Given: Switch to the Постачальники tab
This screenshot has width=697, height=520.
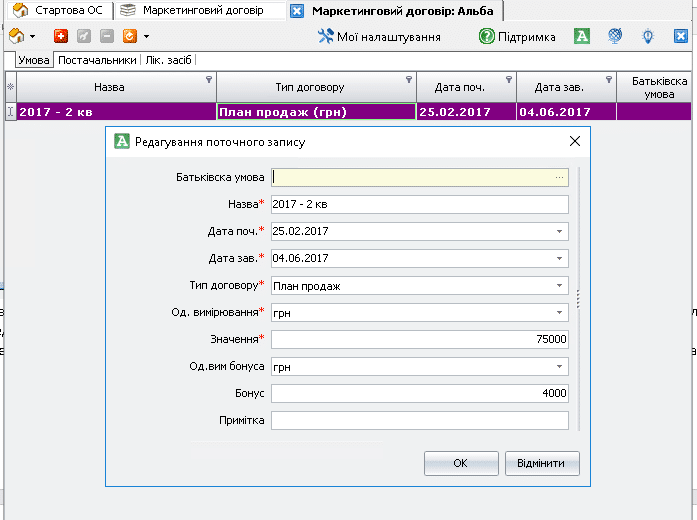Looking at the screenshot, I should [x=97, y=60].
